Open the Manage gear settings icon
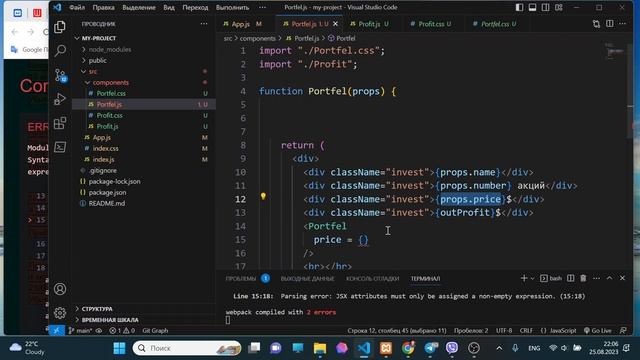Image resolution: width=640 pixels, height=360 pixels. tap(60, 313)
